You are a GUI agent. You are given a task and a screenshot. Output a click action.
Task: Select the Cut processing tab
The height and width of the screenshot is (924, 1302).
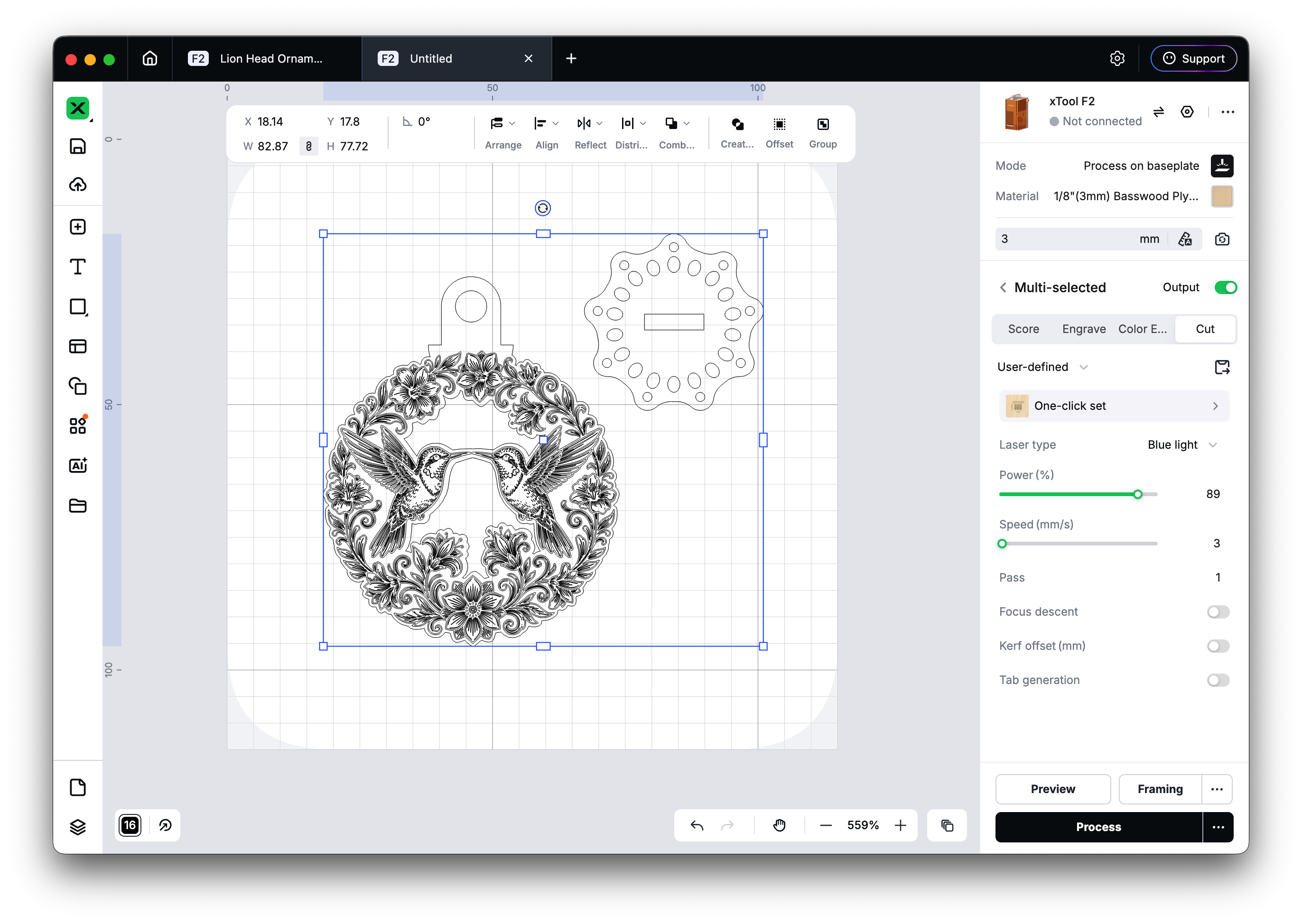click(1205, 329)
